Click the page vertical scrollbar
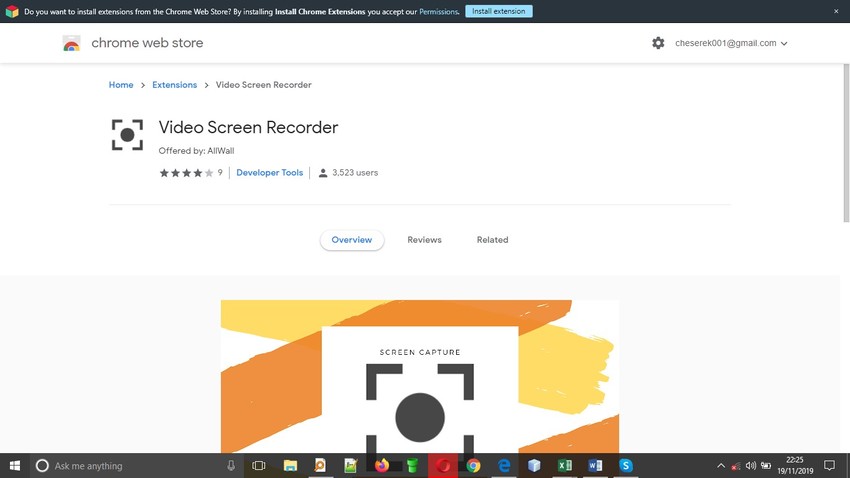This screenshot has height=478, width=850. [x=846, y=143]
